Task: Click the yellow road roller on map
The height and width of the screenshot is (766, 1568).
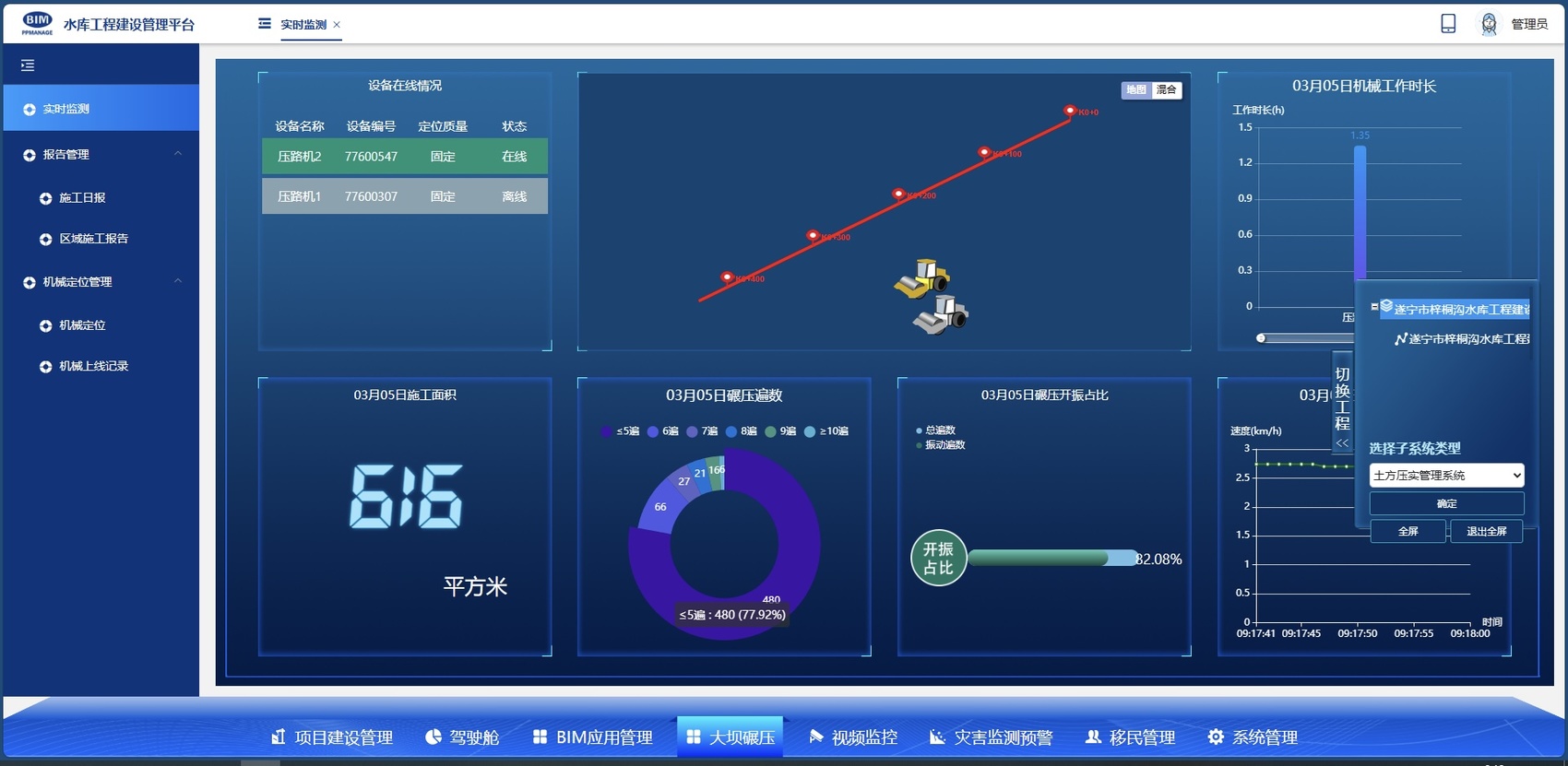Action: (x=921, y=278)
